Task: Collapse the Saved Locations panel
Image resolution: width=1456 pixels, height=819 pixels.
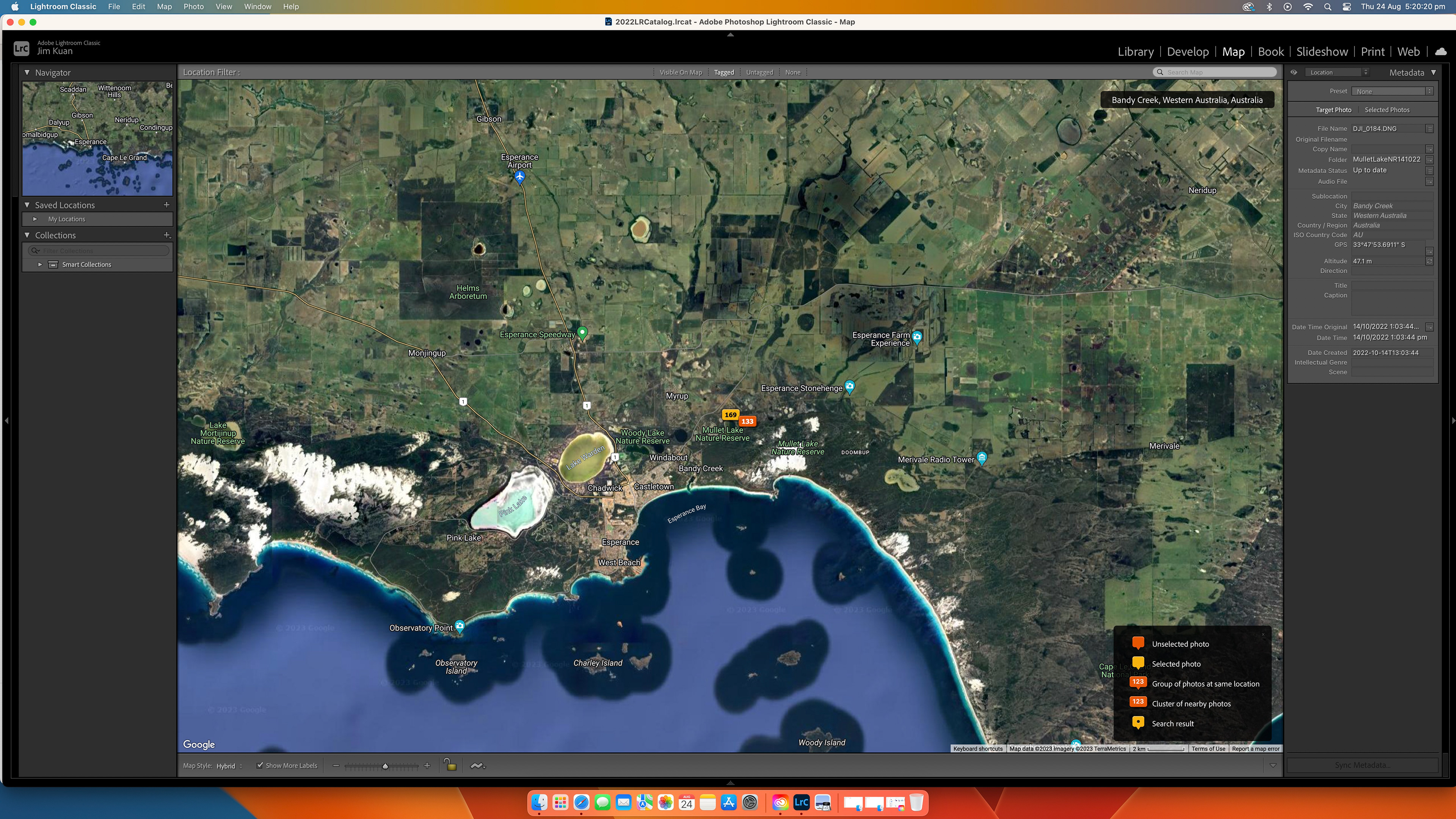Action: pos(27,205)
